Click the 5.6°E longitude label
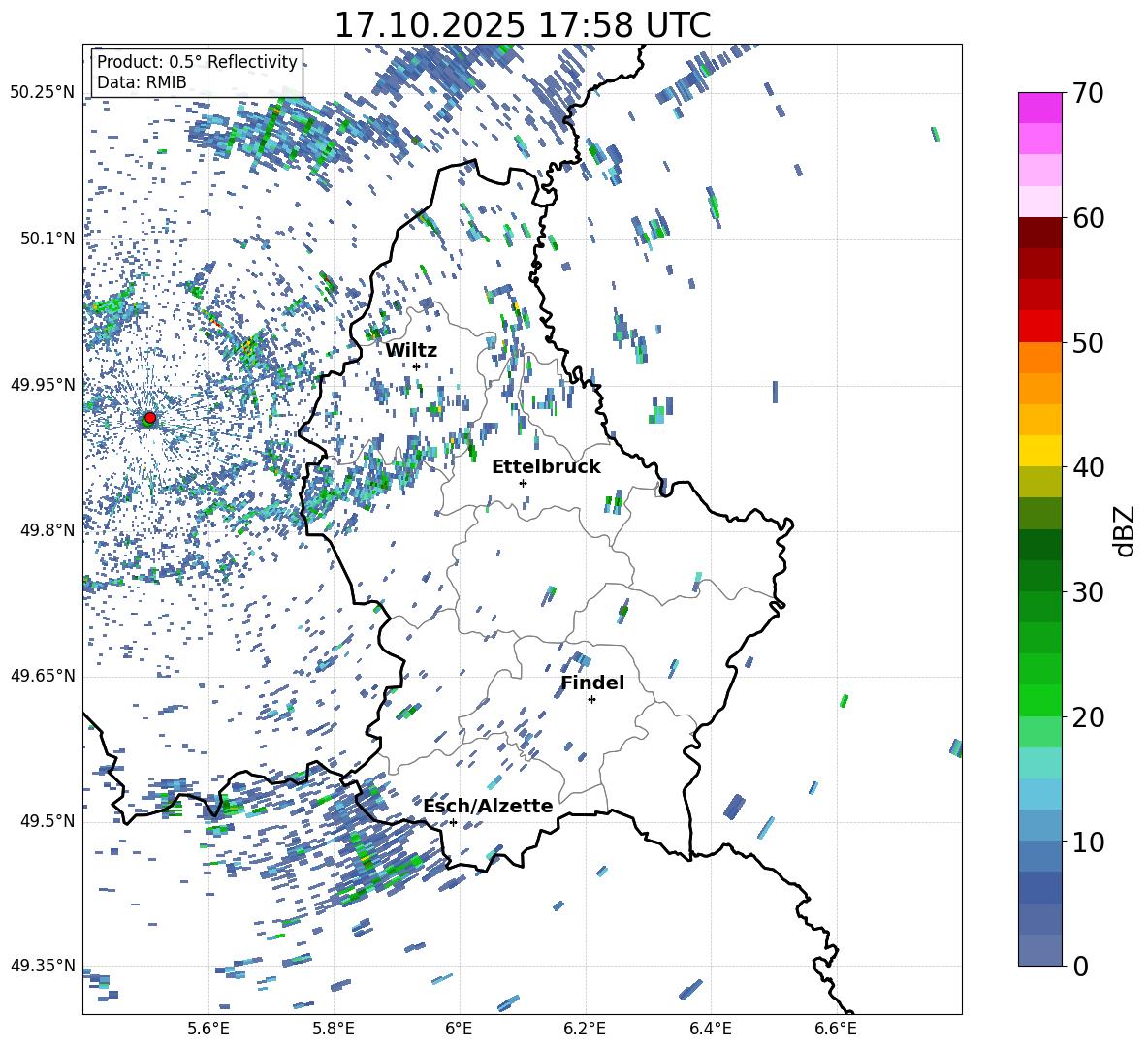This screenshot has width=1148, height=1048. coord(208,1029)
